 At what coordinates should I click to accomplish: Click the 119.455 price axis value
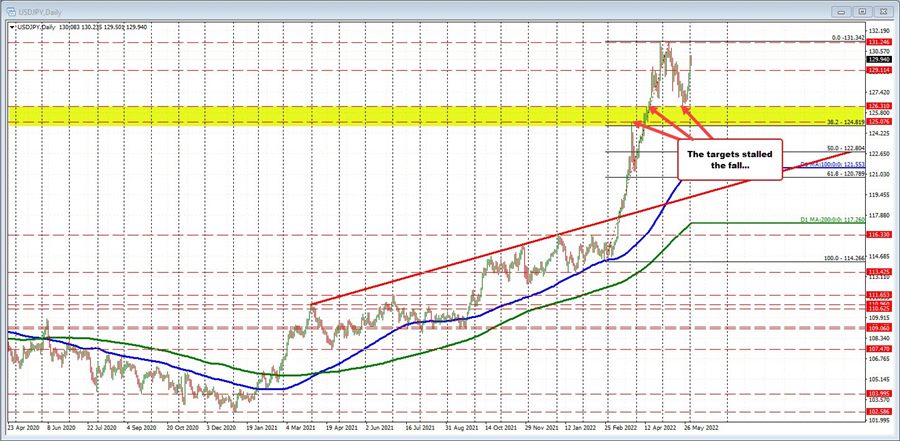coord(879,195)
